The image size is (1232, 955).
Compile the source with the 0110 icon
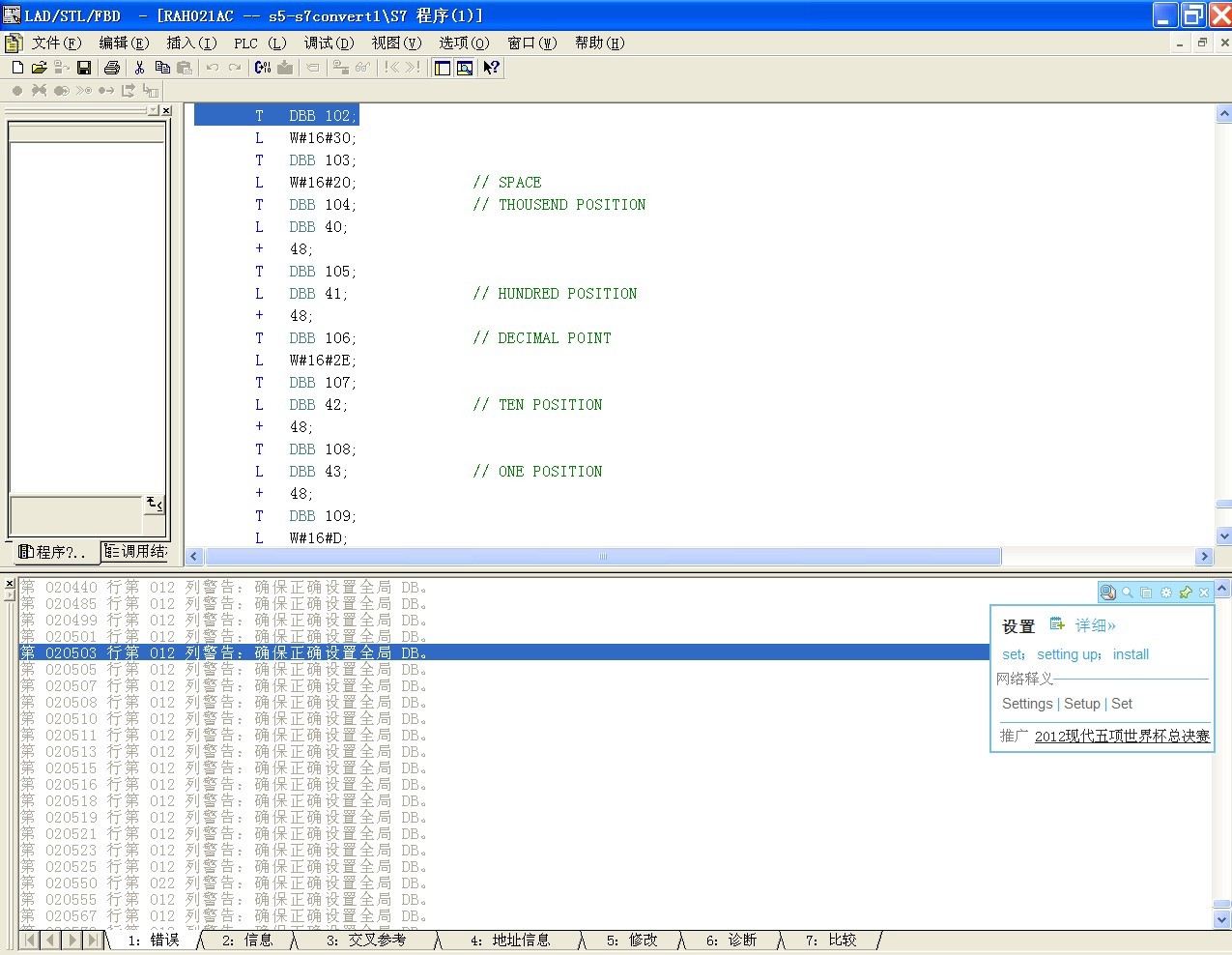coord(263,68)
